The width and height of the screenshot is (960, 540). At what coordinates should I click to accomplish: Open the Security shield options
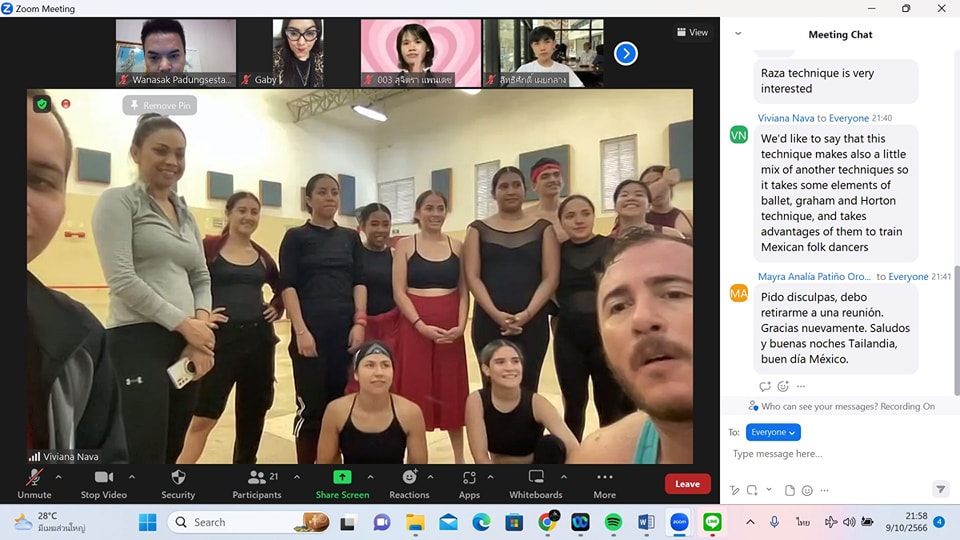tap(178, 482)
